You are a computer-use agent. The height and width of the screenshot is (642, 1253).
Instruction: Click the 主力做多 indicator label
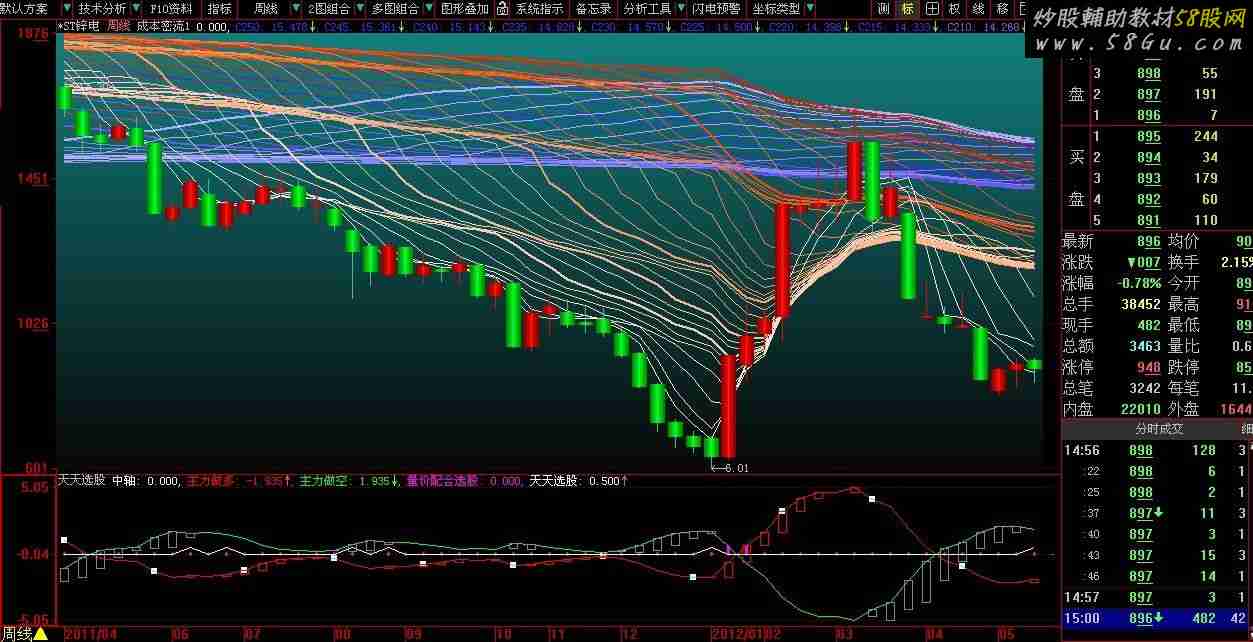pyautogui.click(x=211, y=481)
